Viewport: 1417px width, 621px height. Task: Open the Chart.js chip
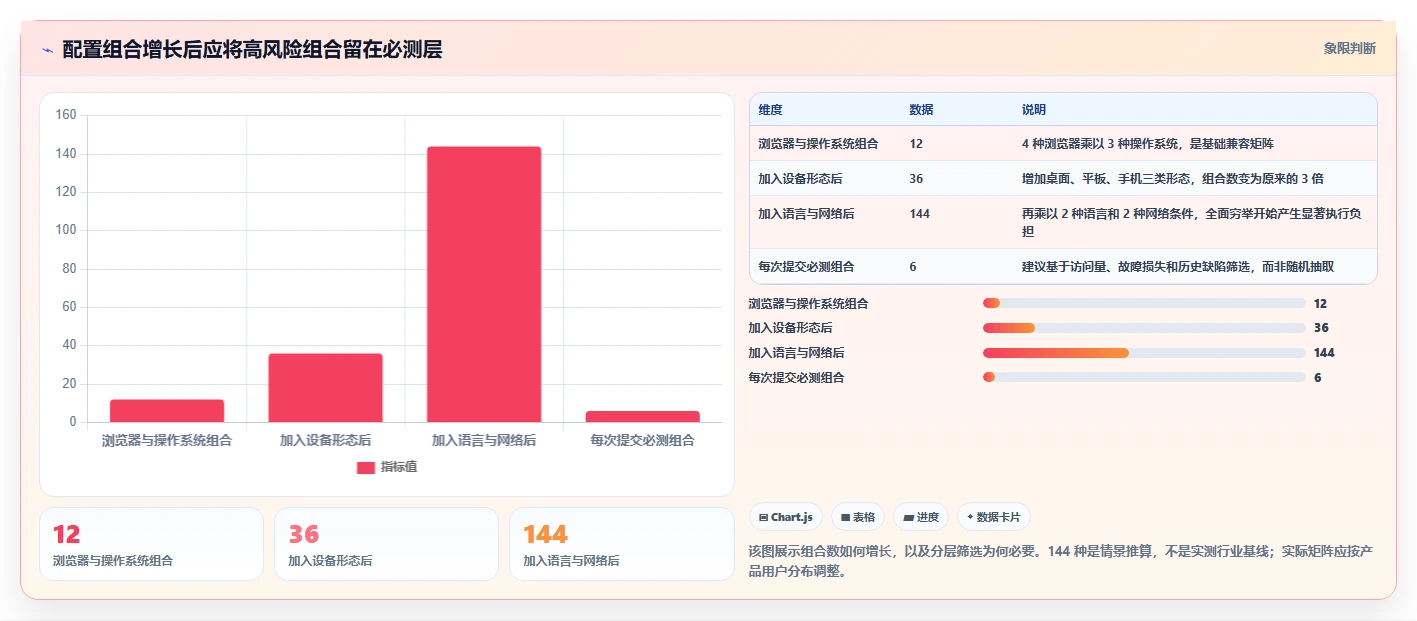tap(785, 517)
